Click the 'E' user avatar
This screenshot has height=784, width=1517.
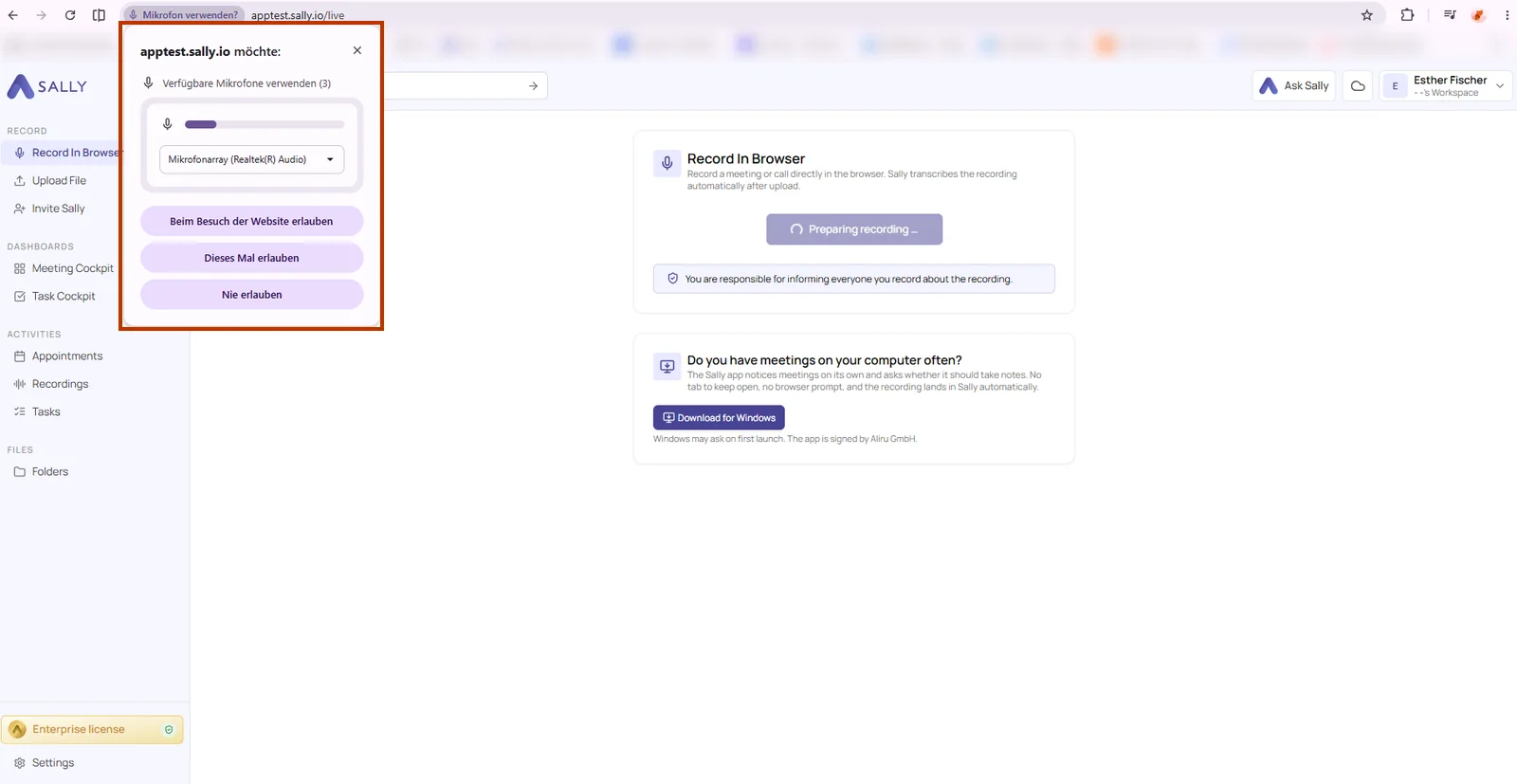coord(1395,85)
